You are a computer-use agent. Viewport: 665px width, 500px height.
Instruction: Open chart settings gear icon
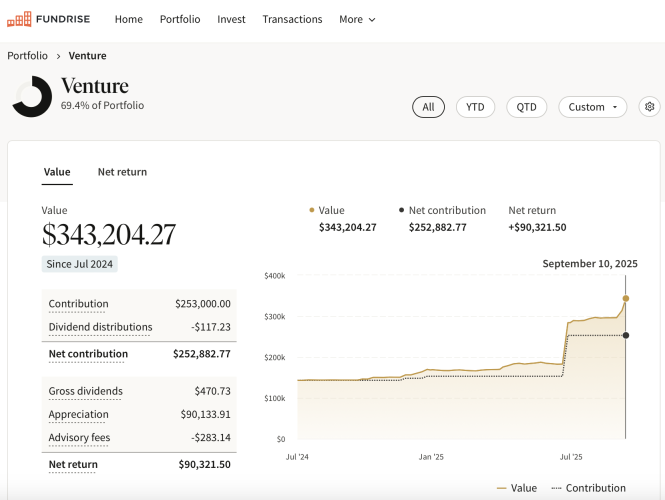tap(649, 107)
